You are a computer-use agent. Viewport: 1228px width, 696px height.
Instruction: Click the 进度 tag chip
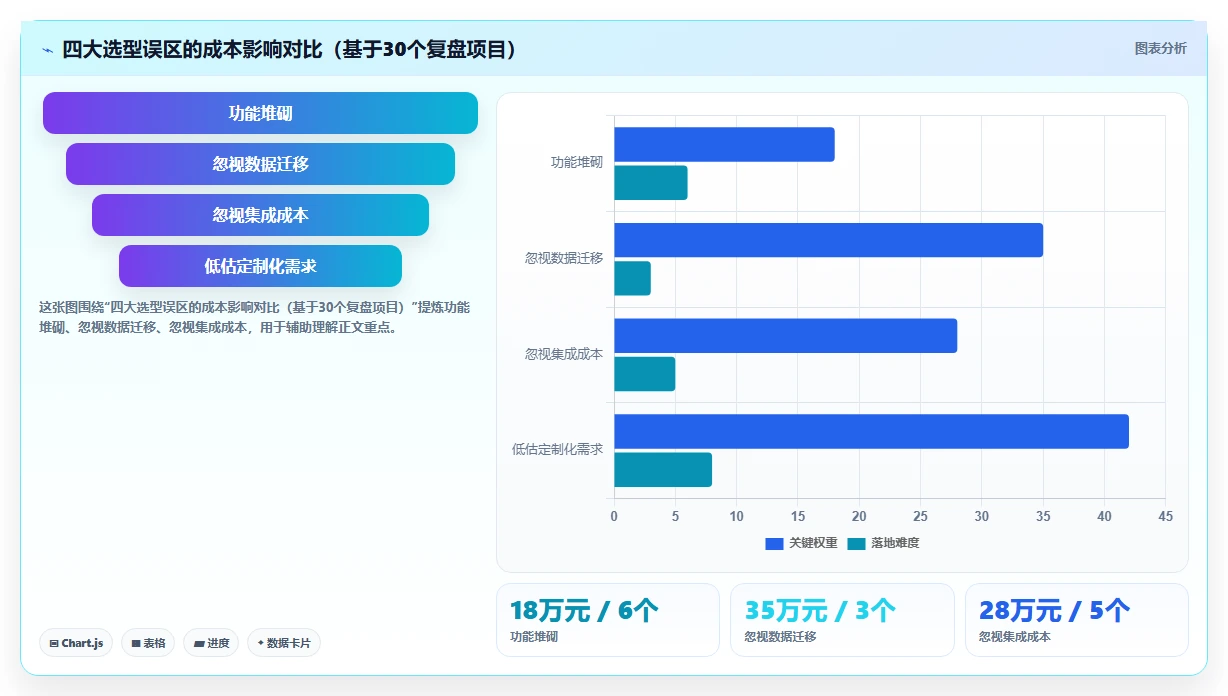(211, 643)
